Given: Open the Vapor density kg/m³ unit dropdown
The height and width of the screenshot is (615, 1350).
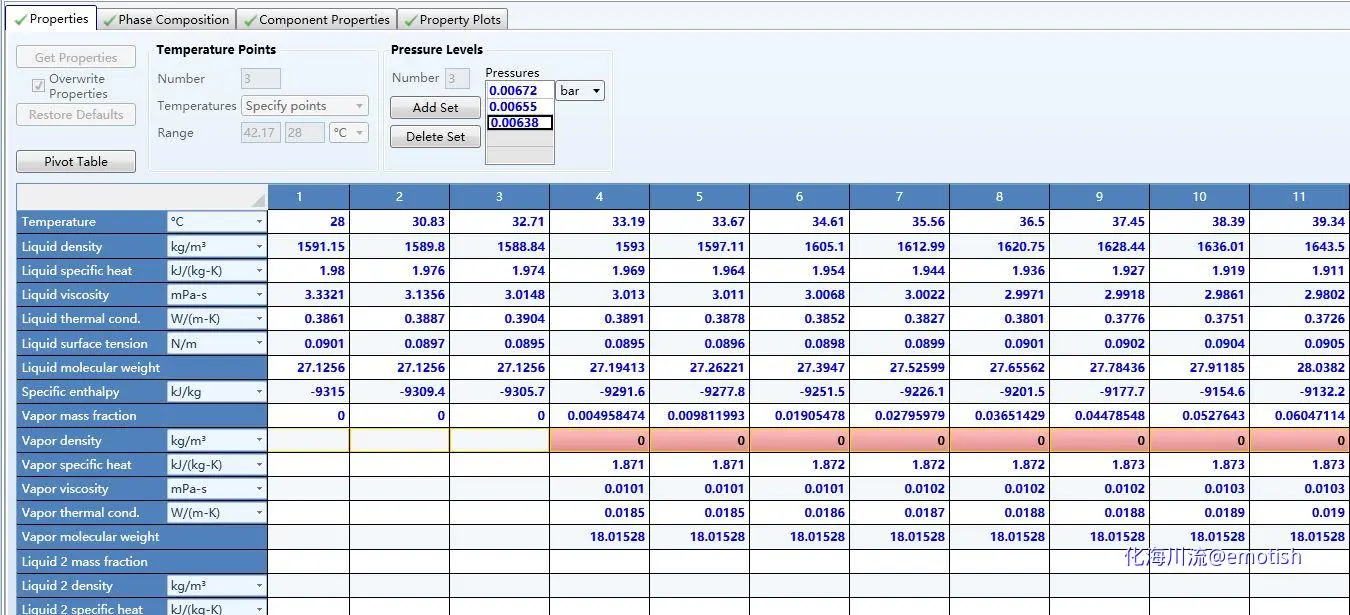Looking at the screenshot, I should click(217, 440).
